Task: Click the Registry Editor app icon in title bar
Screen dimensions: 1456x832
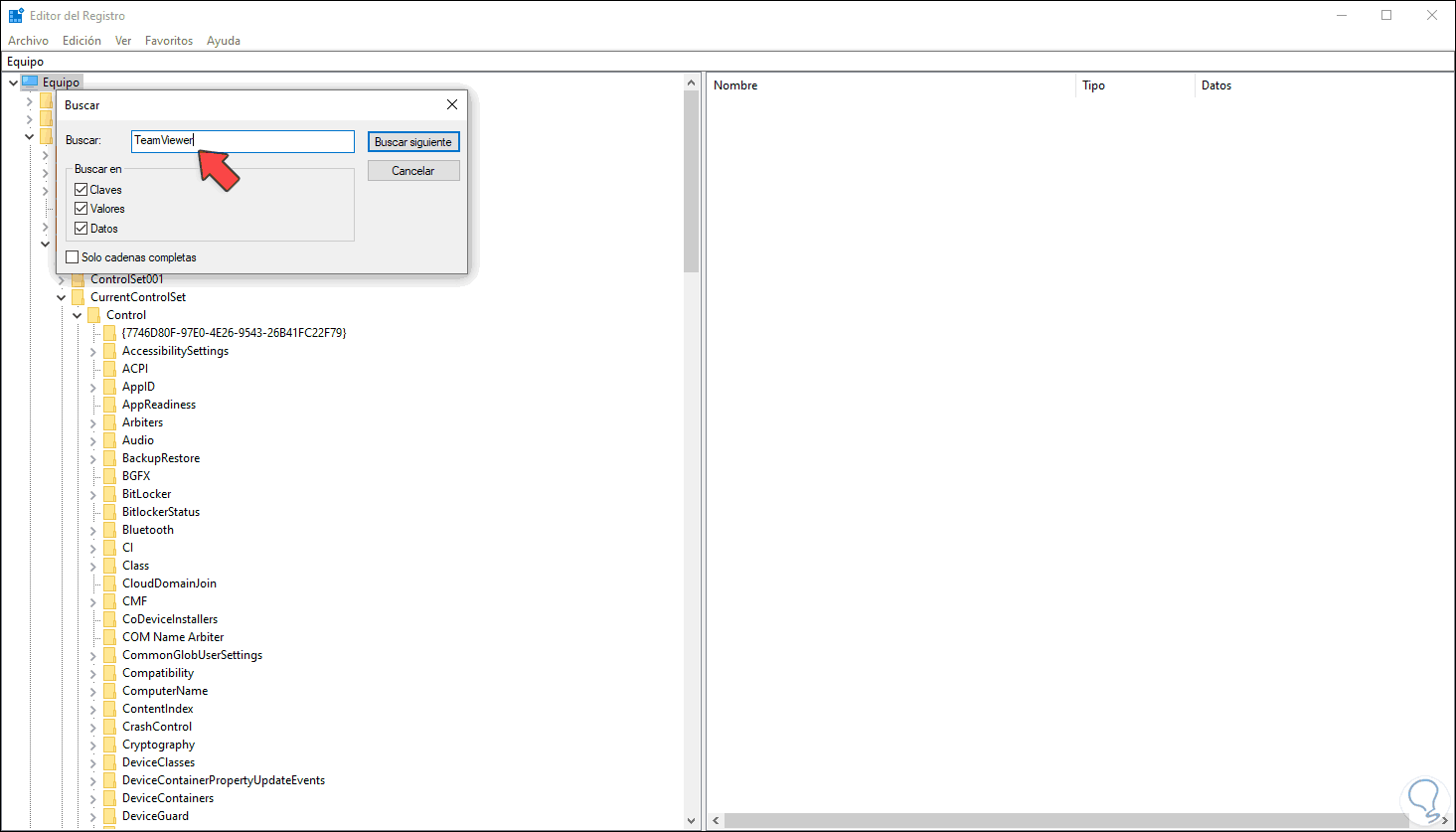Action: click(x=16, y=16)
